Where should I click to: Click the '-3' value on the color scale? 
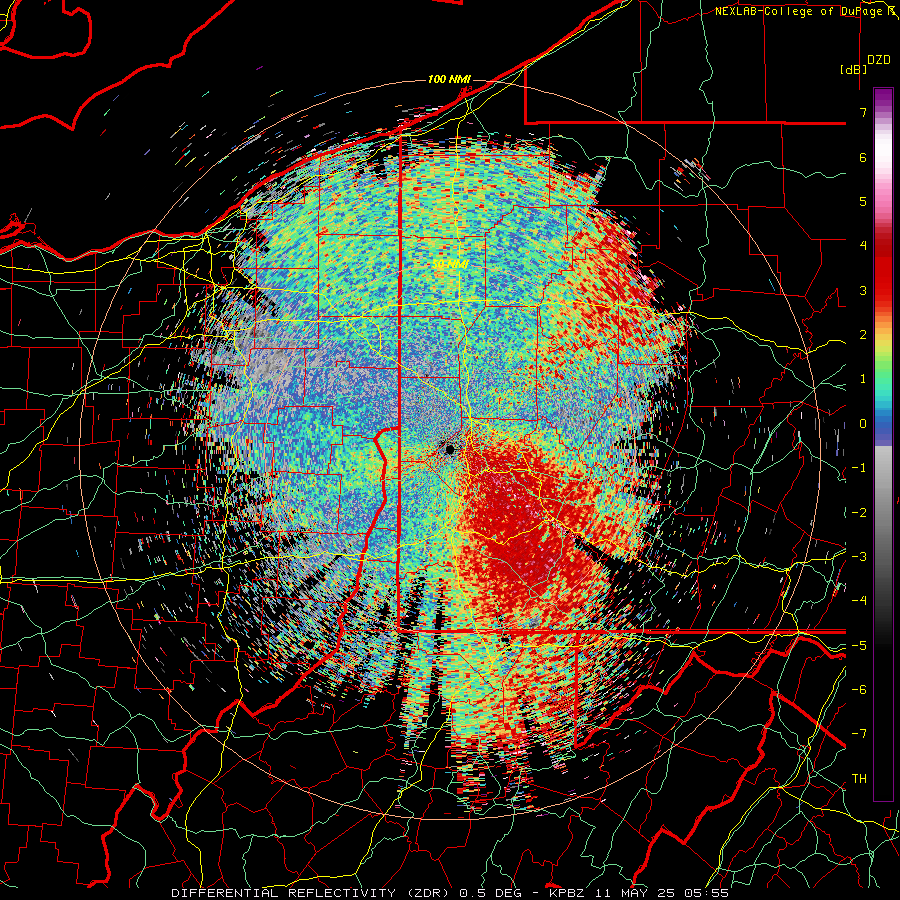[859, 557]
